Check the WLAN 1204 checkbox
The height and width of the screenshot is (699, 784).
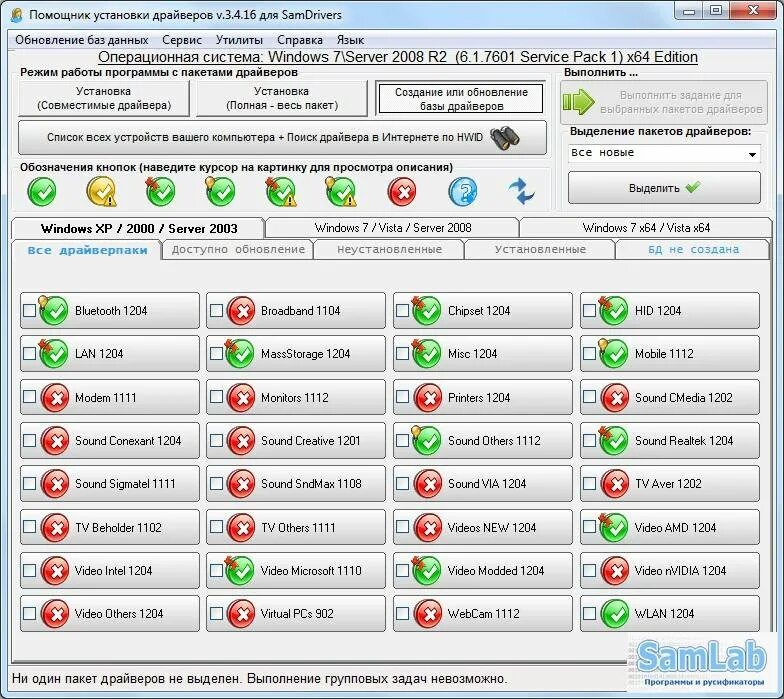pos(590,614)
